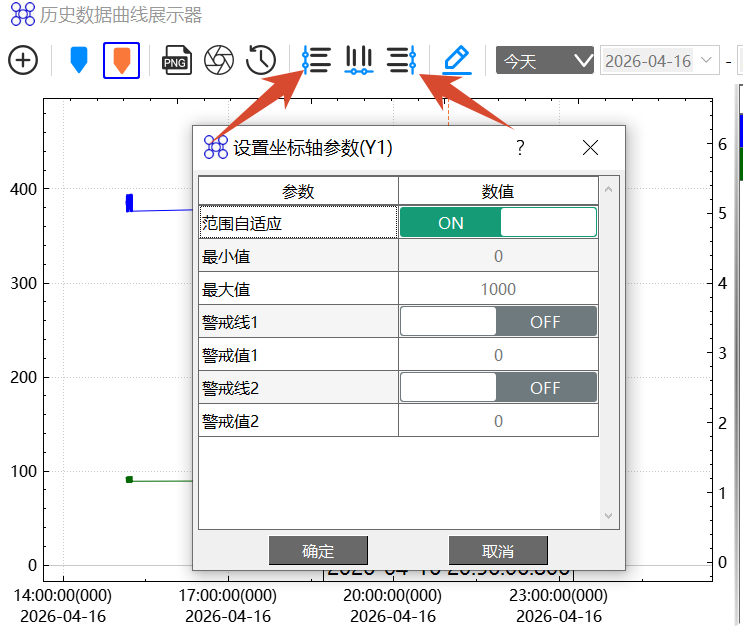Image resolution: width=743 pixels, height=627 pixels.
Task: Click the 14:00:00(000) time axis label
Action: coord(63,595)
